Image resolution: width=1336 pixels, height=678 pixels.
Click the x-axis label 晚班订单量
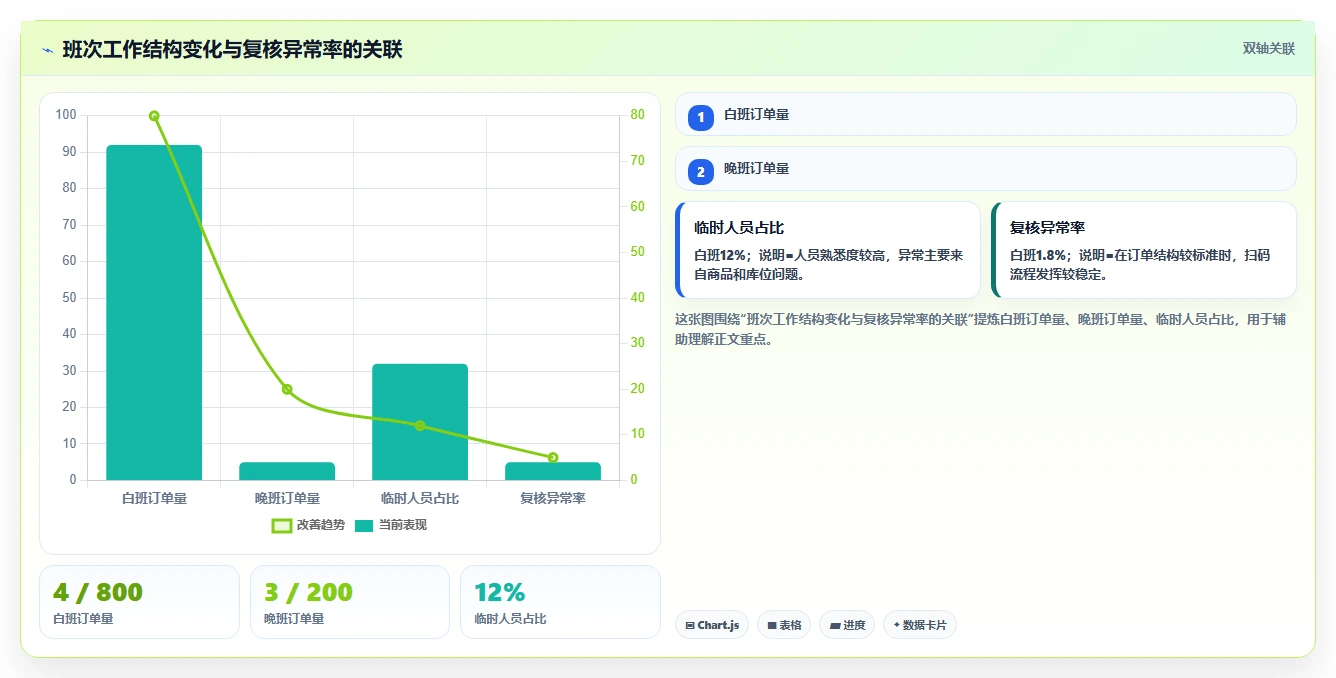pos(287,498)
